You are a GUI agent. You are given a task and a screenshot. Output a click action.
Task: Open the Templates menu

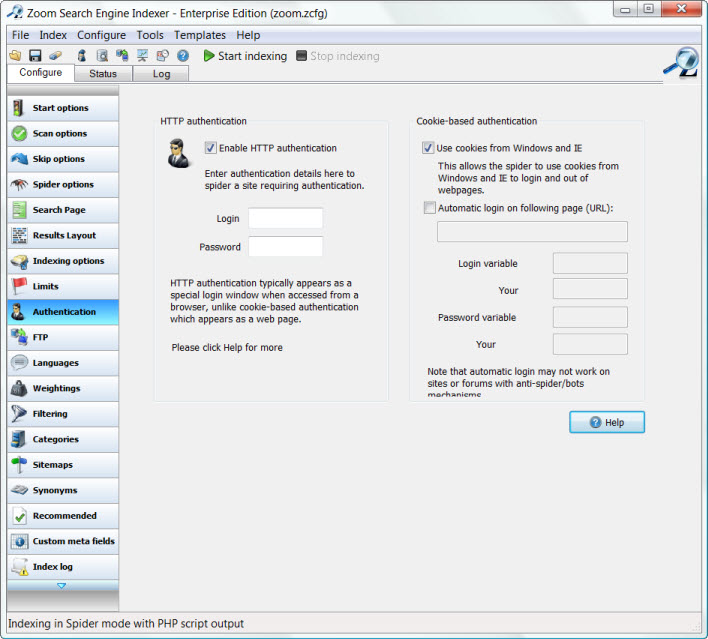200,35
